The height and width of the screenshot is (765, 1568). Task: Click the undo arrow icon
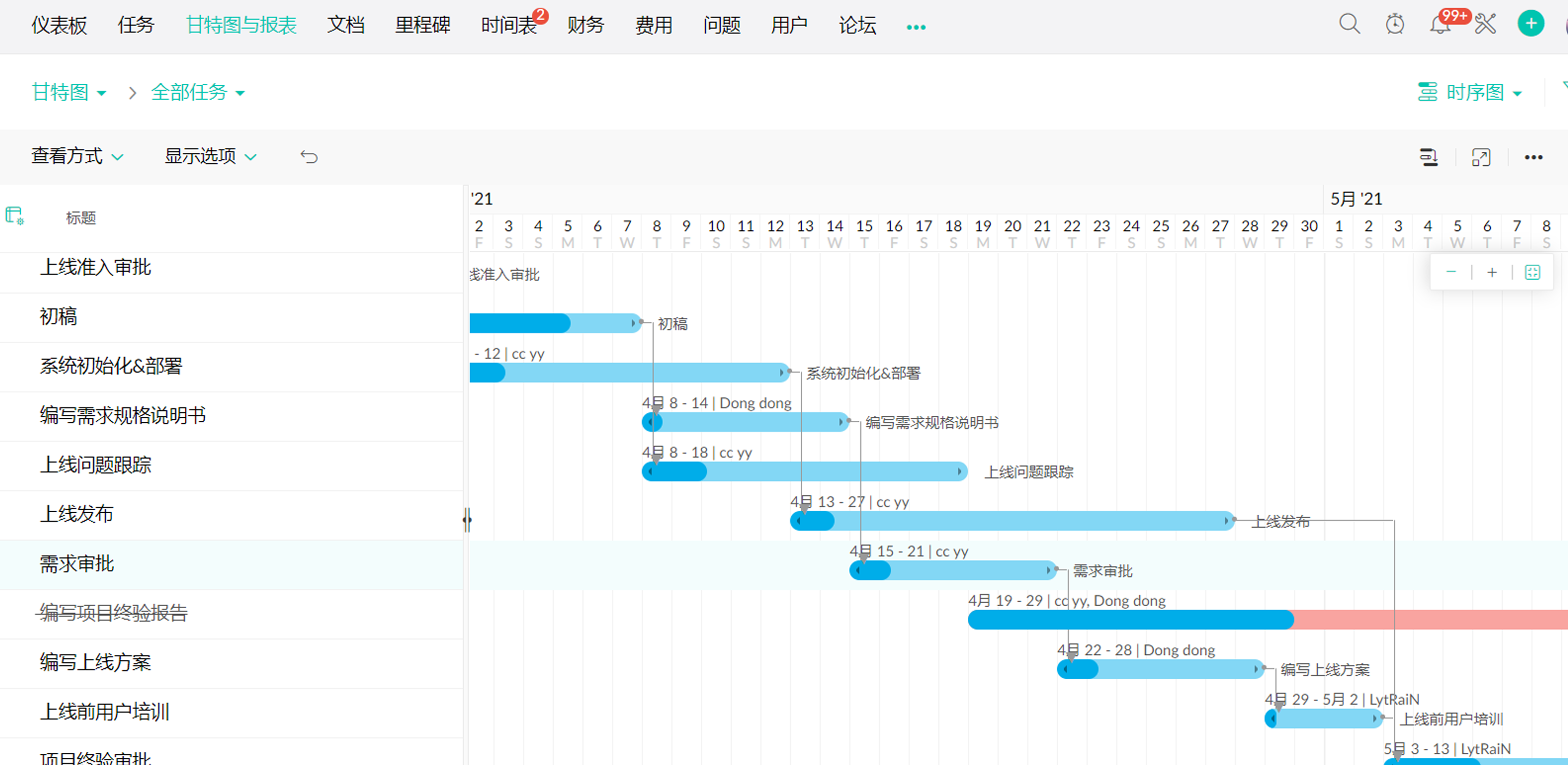(309, 157)
